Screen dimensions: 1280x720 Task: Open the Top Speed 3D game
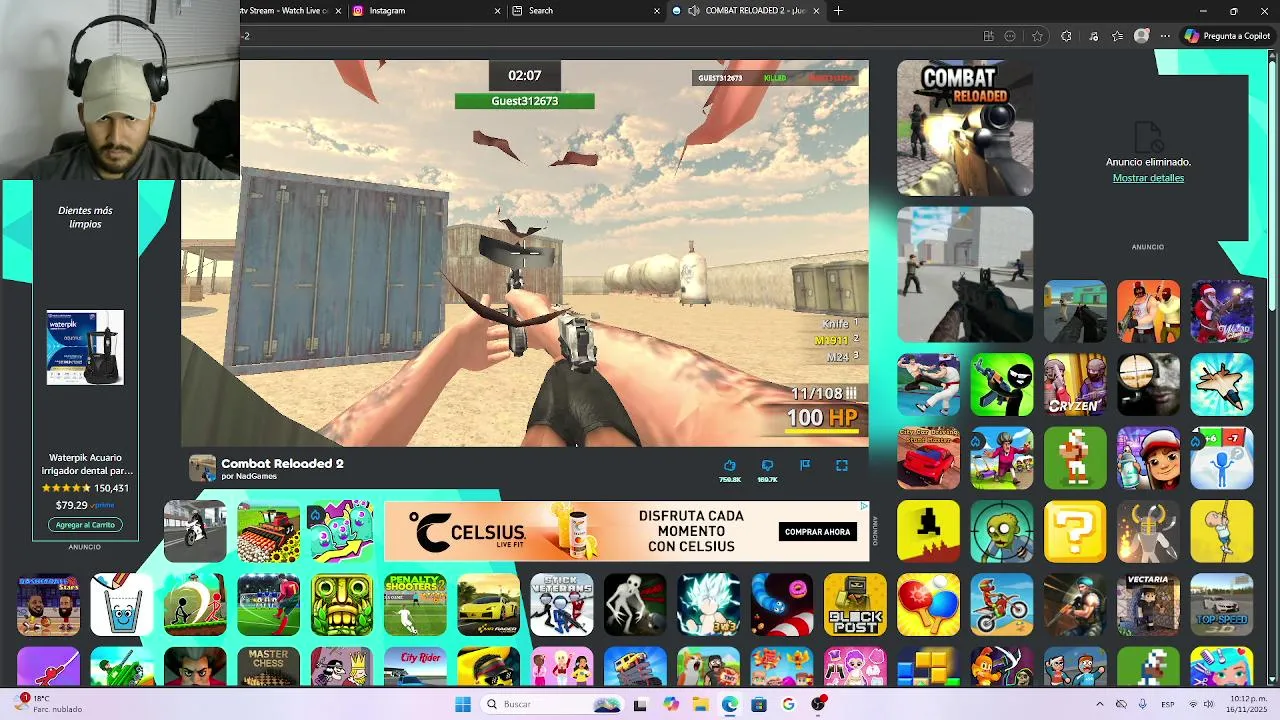[1222, 604]
